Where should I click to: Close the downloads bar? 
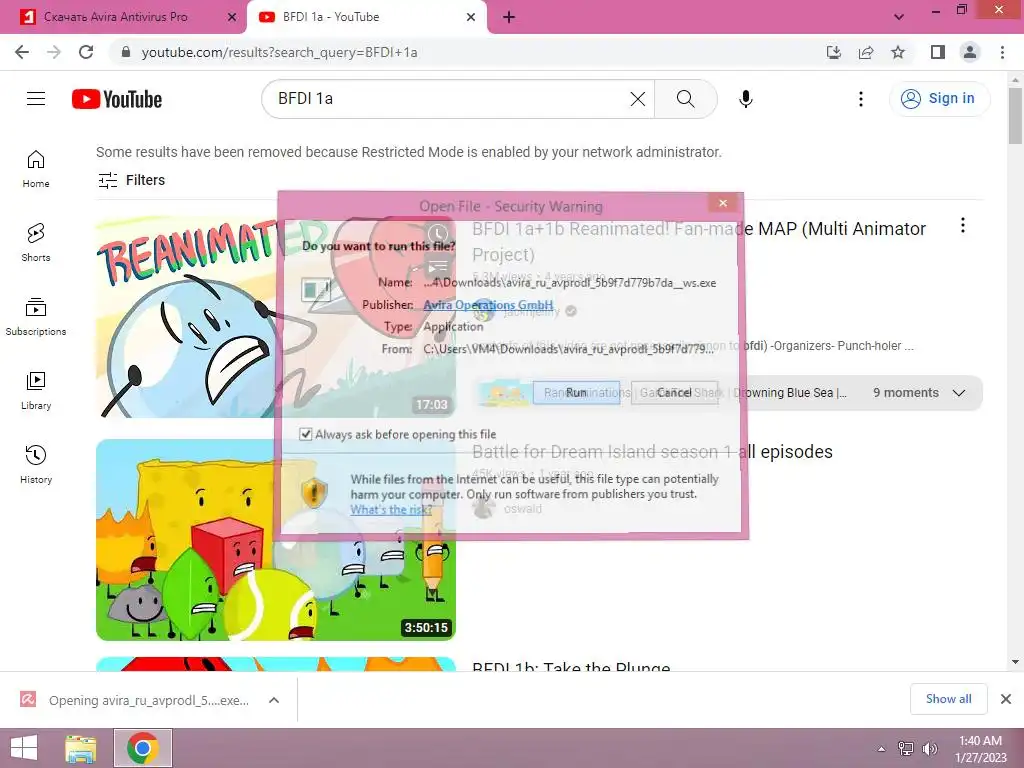point(1006,699)
